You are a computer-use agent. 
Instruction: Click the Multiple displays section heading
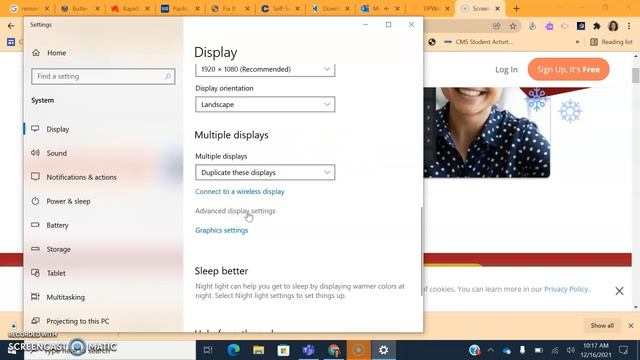pyautogui.click(x=231, y=135)
